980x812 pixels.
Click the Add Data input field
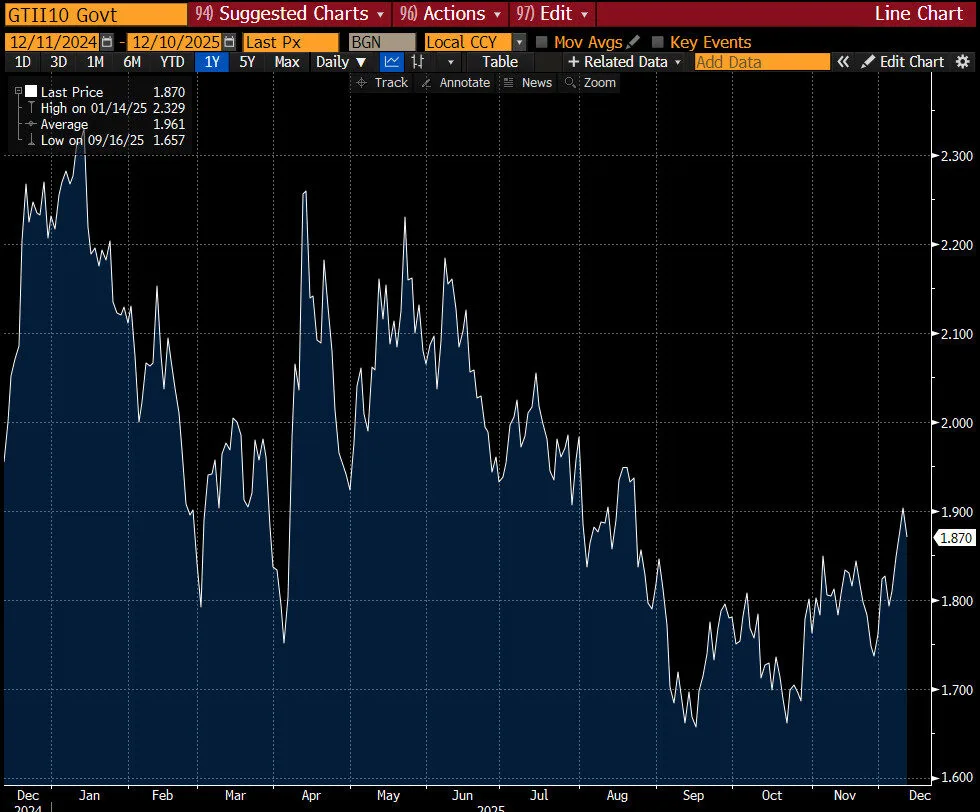tap(761, 62)
